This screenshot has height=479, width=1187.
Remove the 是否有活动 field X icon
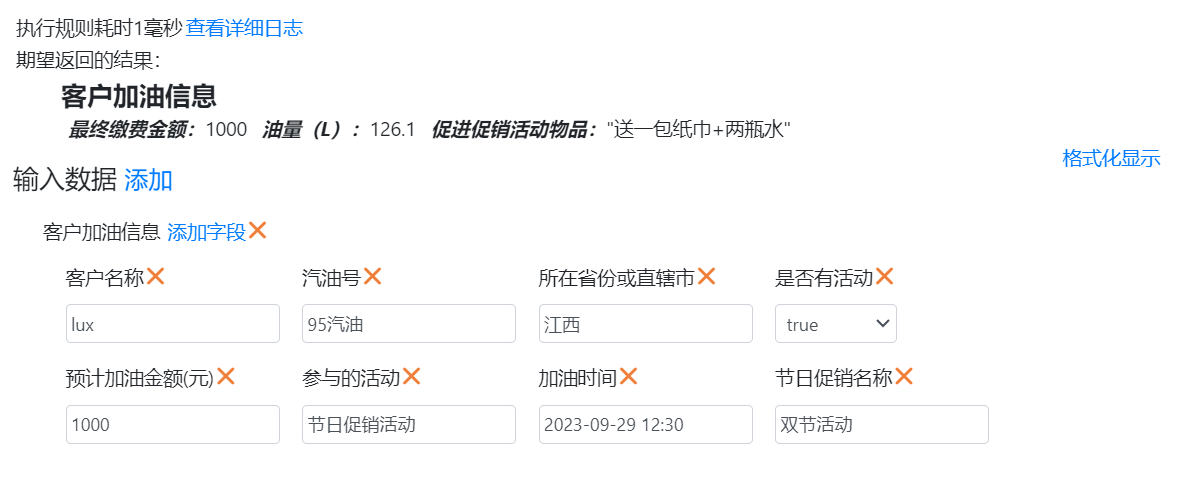[x=884, y=276]
